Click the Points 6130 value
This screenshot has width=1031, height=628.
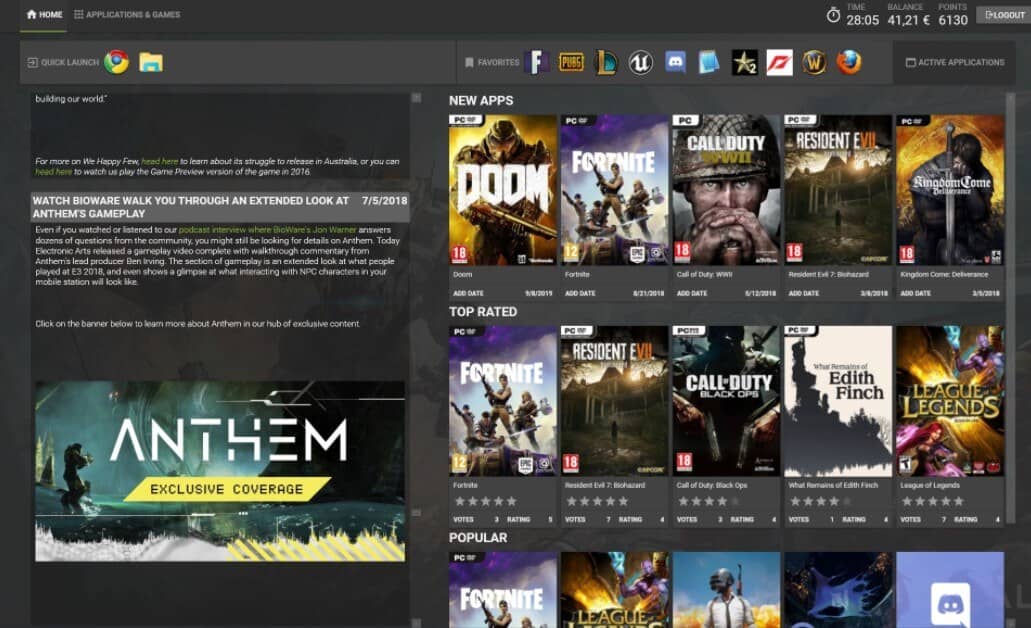pyautogui.click(x=953, y=20)
